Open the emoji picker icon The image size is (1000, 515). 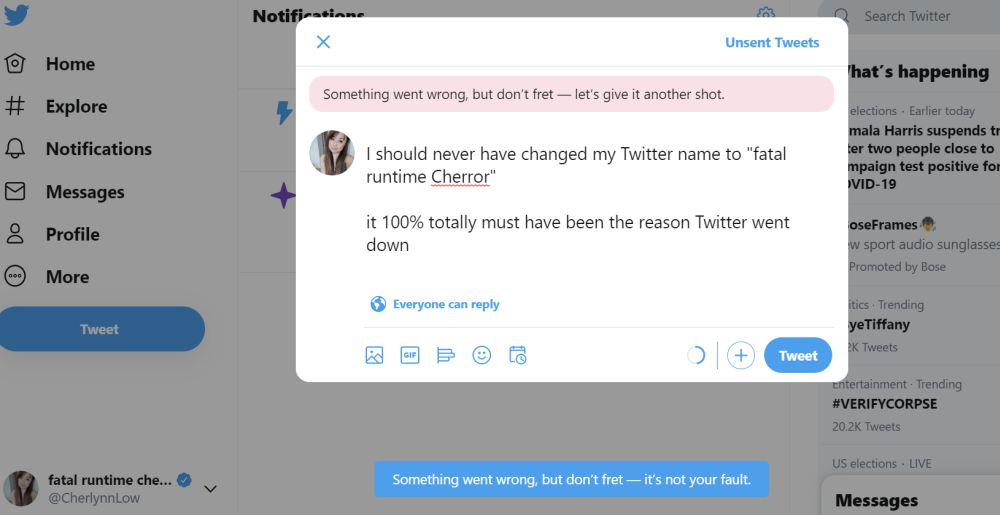[482, 355]
